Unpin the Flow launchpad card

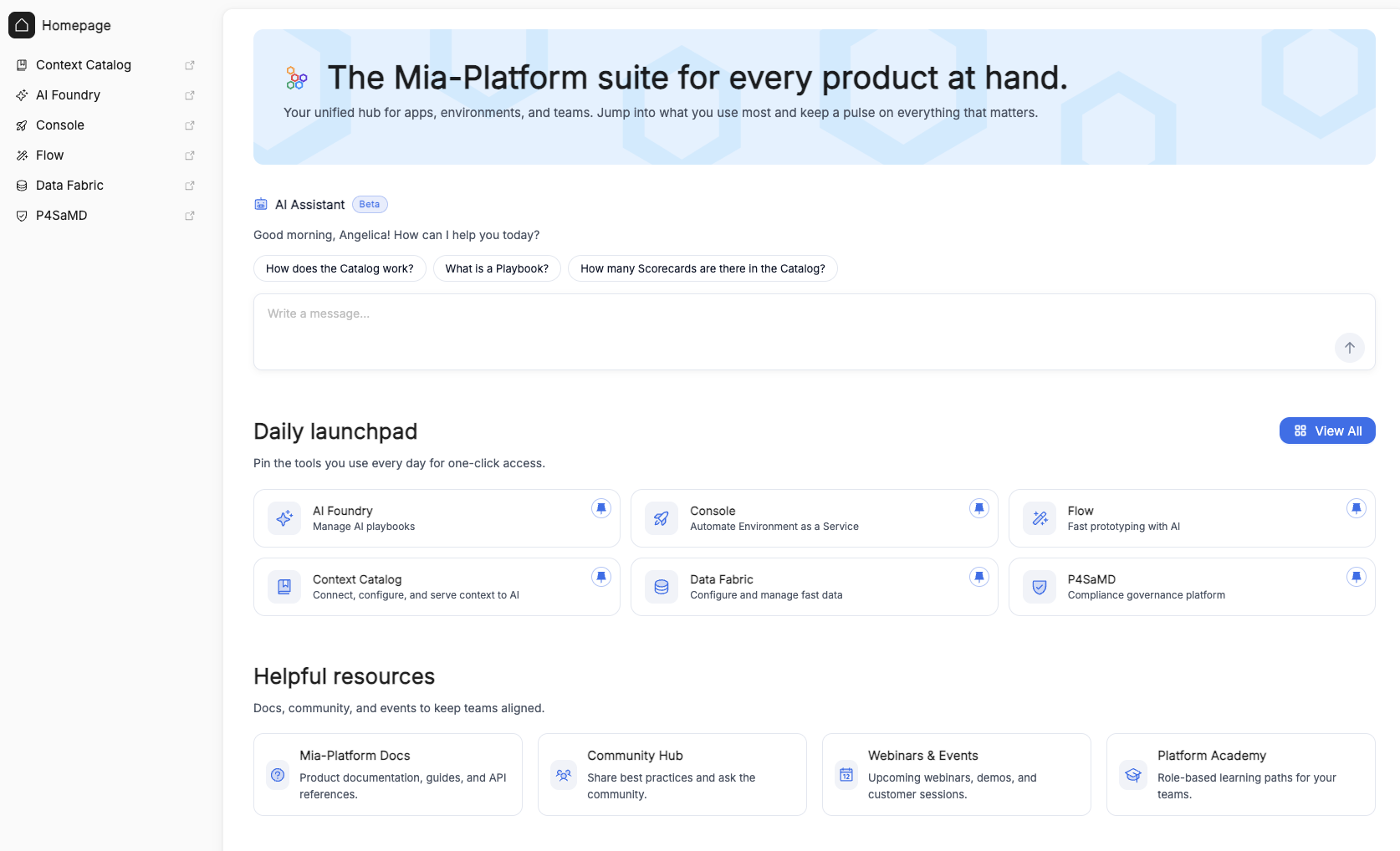1357,508
